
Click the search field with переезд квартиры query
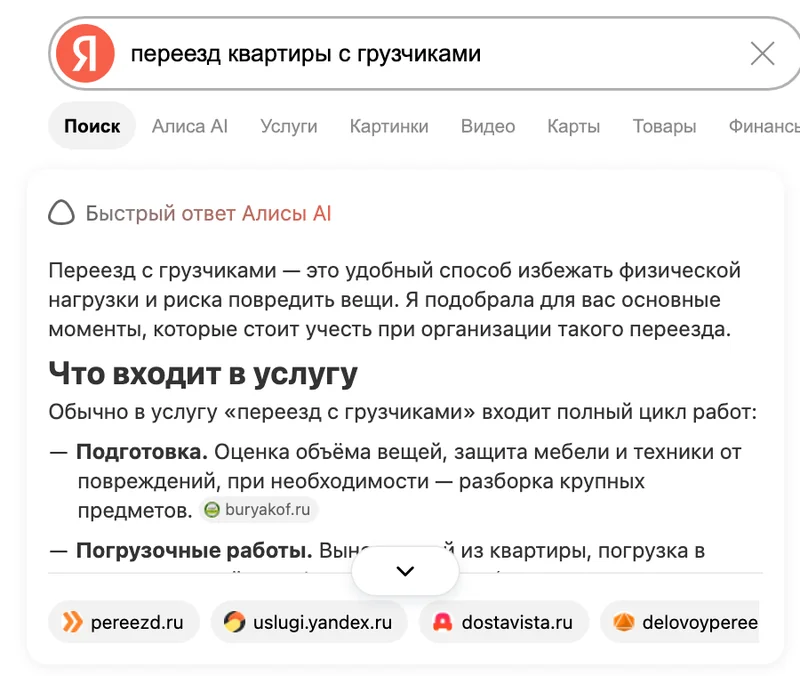[x=423, y=54]
